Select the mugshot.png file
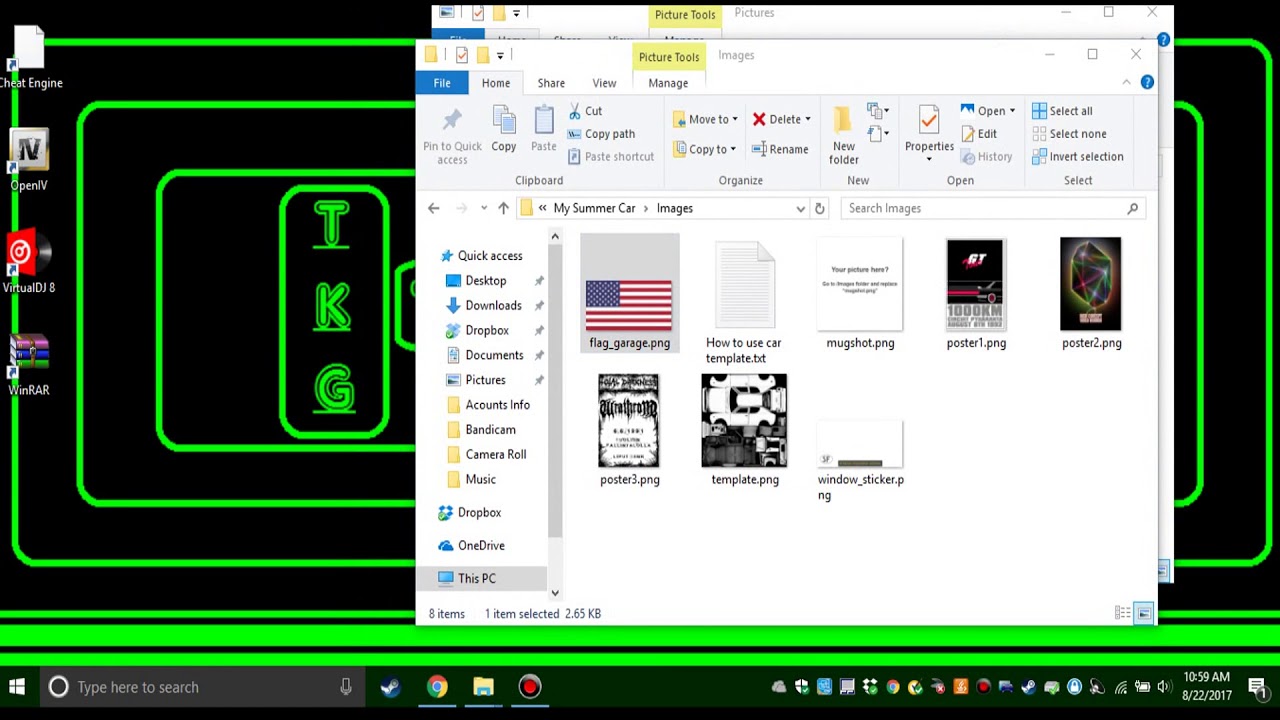The width and height of the screenshot is (1280, 720). click(x=860, y=294)
